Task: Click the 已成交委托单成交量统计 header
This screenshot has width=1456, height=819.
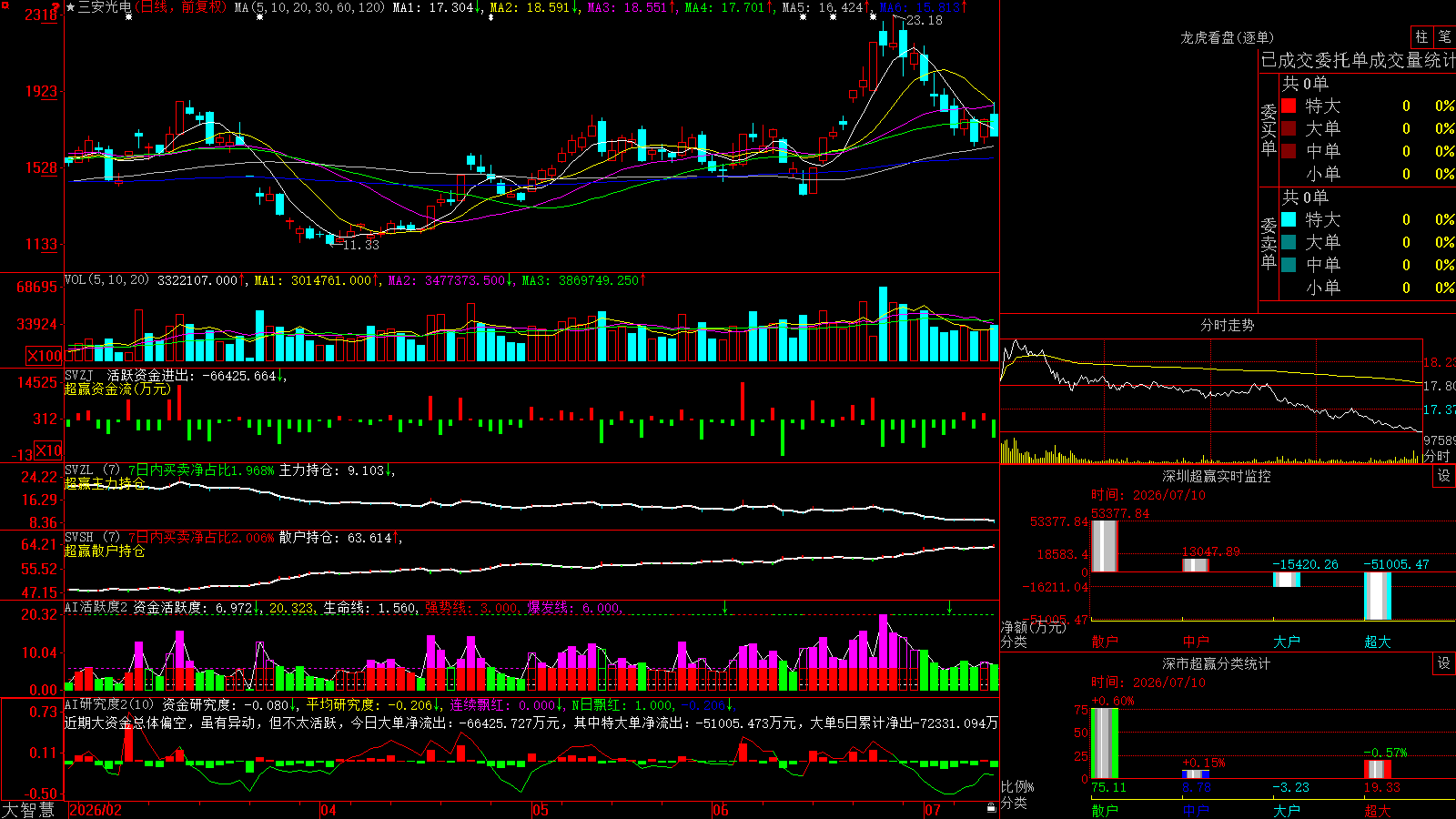Action: click(1358, 60)
